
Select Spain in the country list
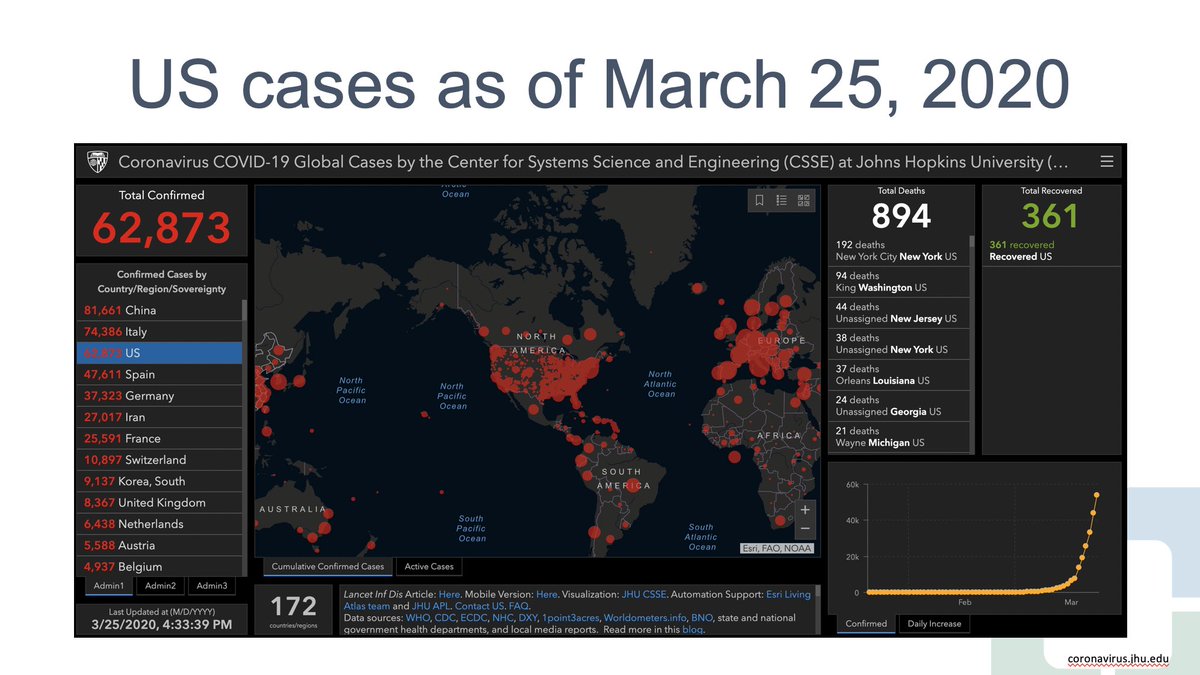tap(160, 374)
